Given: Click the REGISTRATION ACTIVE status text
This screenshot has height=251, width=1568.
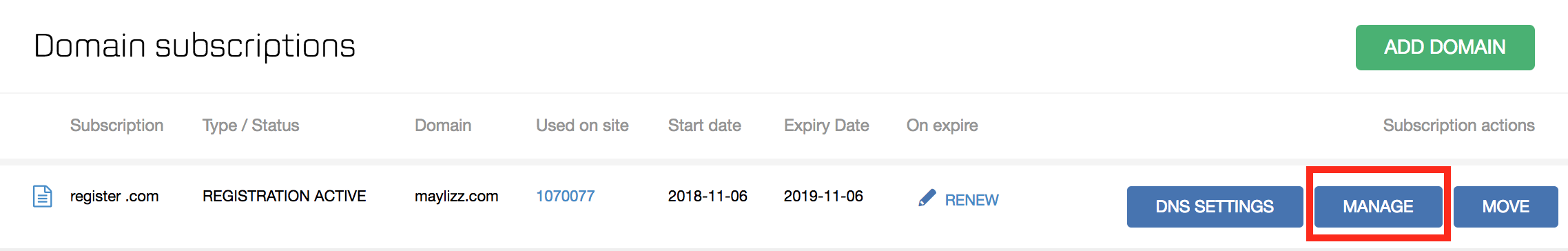Looking at the screenshot, I should [x=284, y=197].
